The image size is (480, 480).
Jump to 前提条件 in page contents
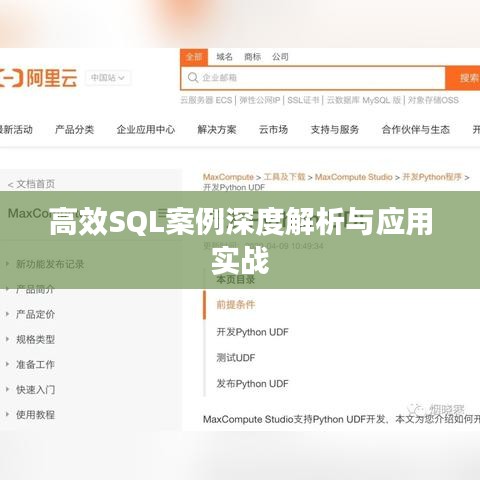236,305
